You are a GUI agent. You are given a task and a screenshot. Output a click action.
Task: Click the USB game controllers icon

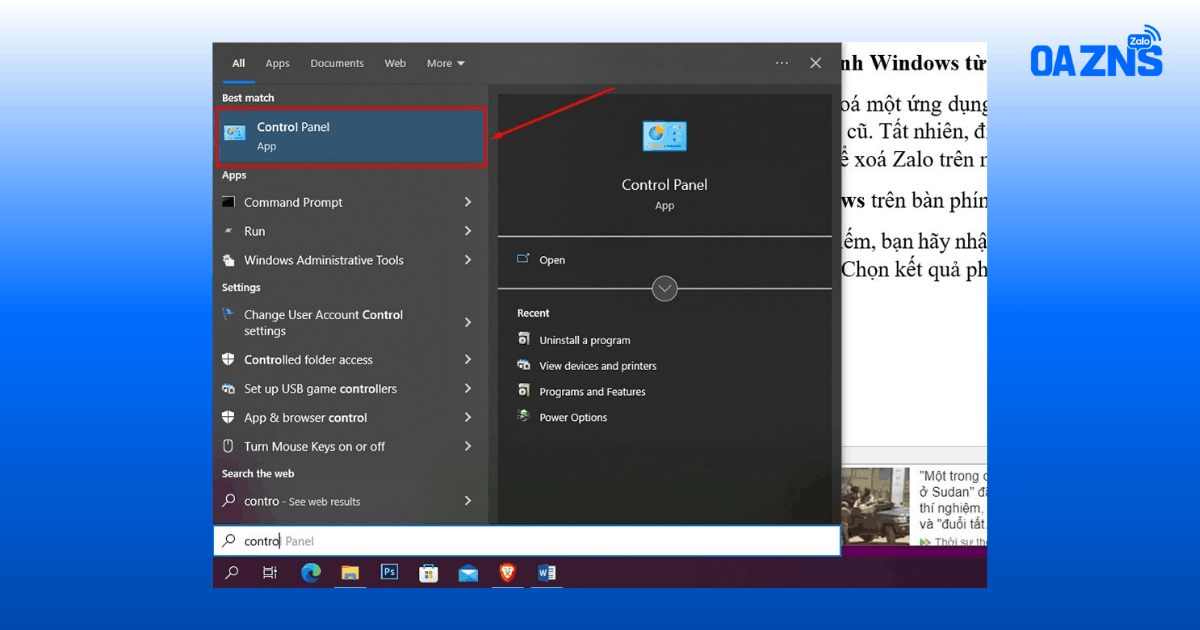(x=228, y=389)
